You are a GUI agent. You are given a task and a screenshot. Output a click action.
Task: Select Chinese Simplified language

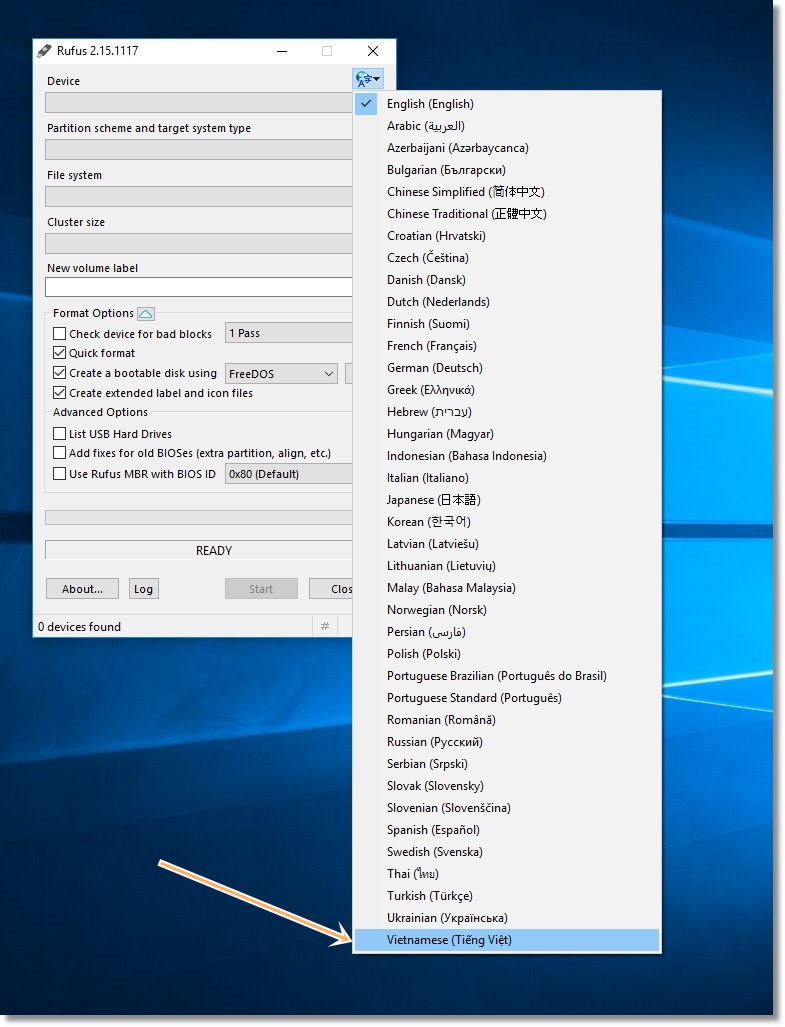507,192
